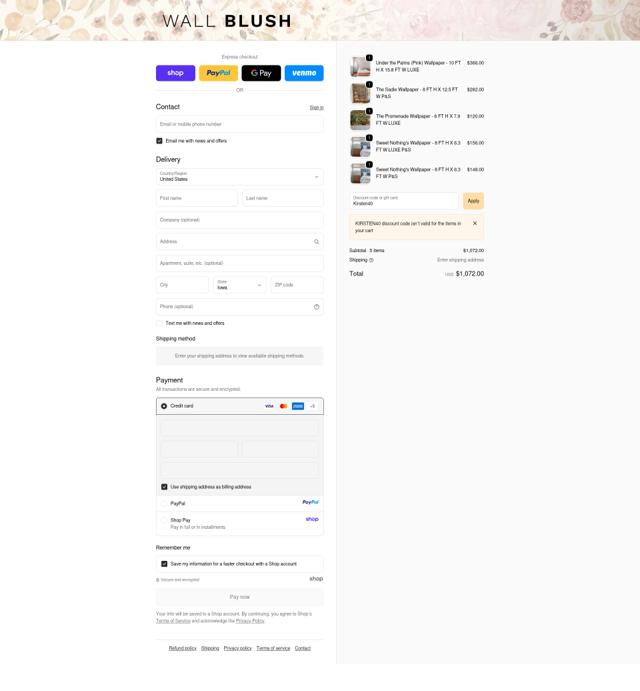640x691 pixels.
Task: Uncheck Email me with news and offers
Action: coord(159,141)
